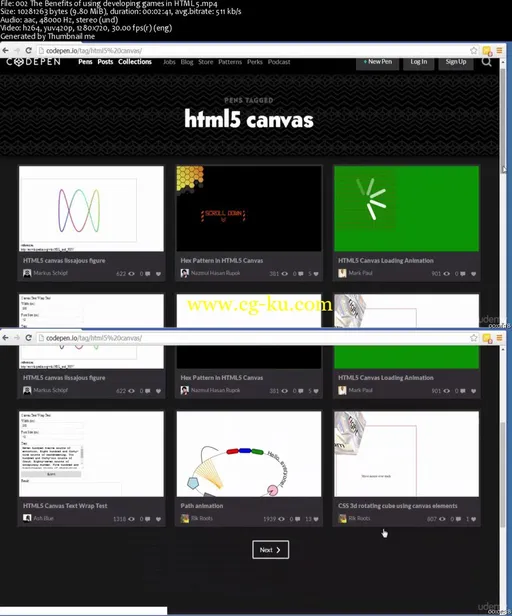Open the CSS 3d rotating cube preview thumbnail

pos(406,454)
